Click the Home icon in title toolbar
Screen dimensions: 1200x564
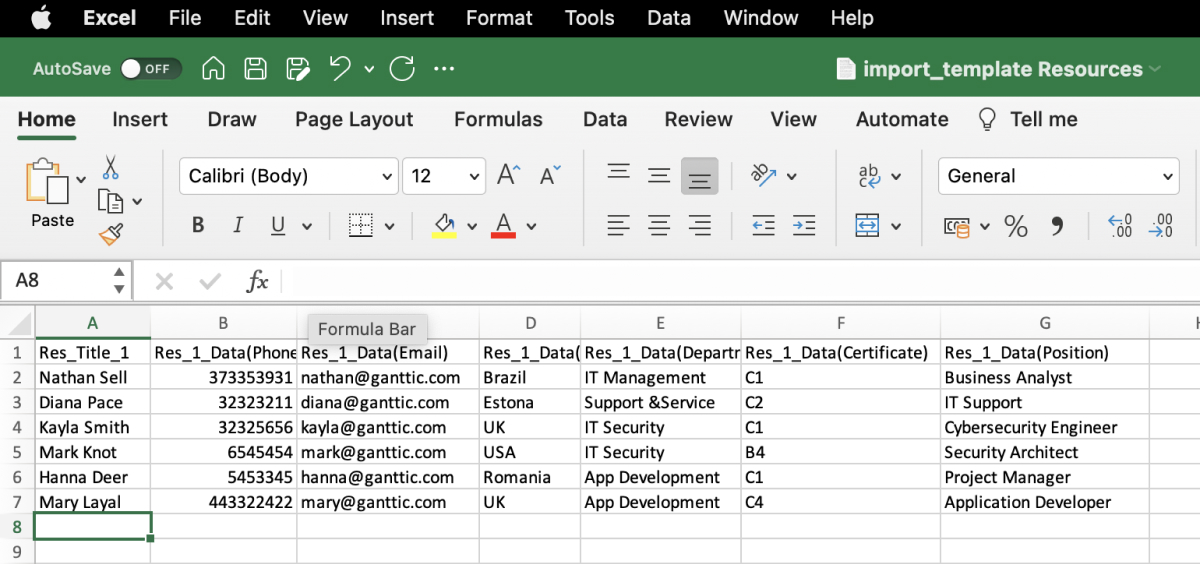(213, 69)
